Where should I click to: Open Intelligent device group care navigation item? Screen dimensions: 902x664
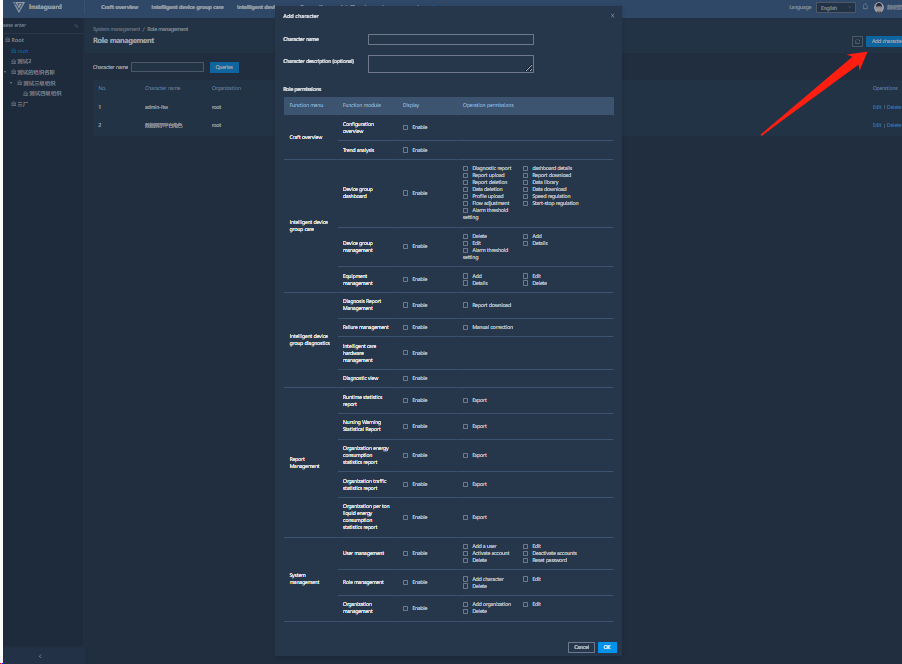(188, 7)
